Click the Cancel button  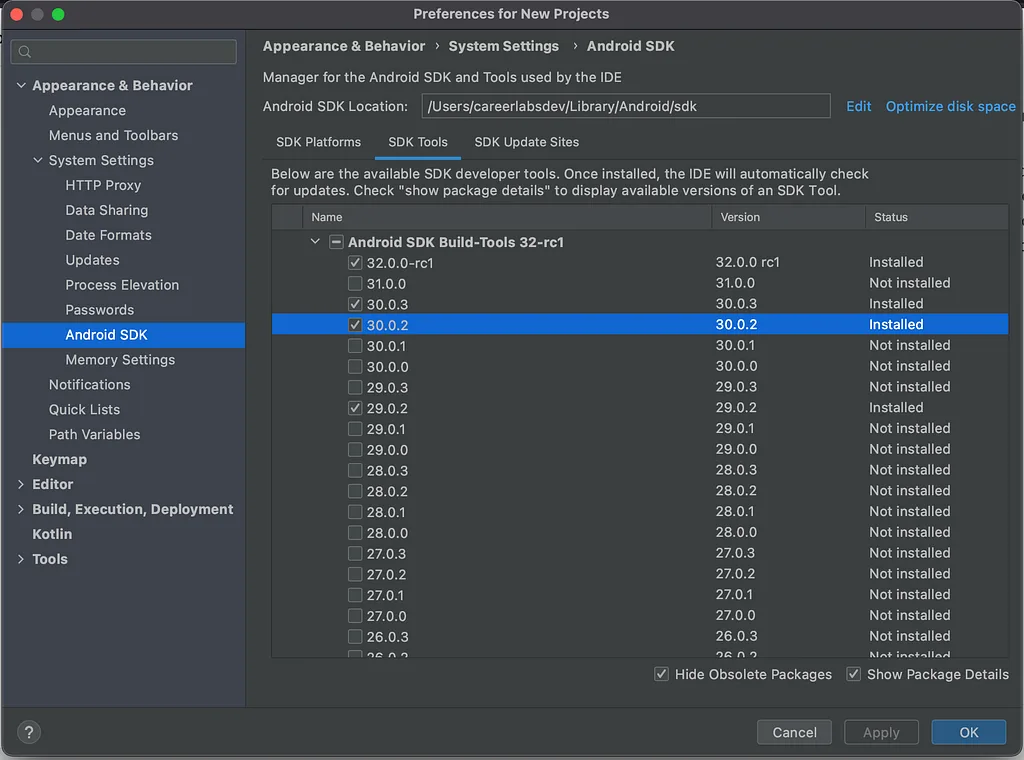(x=794, y=732)
